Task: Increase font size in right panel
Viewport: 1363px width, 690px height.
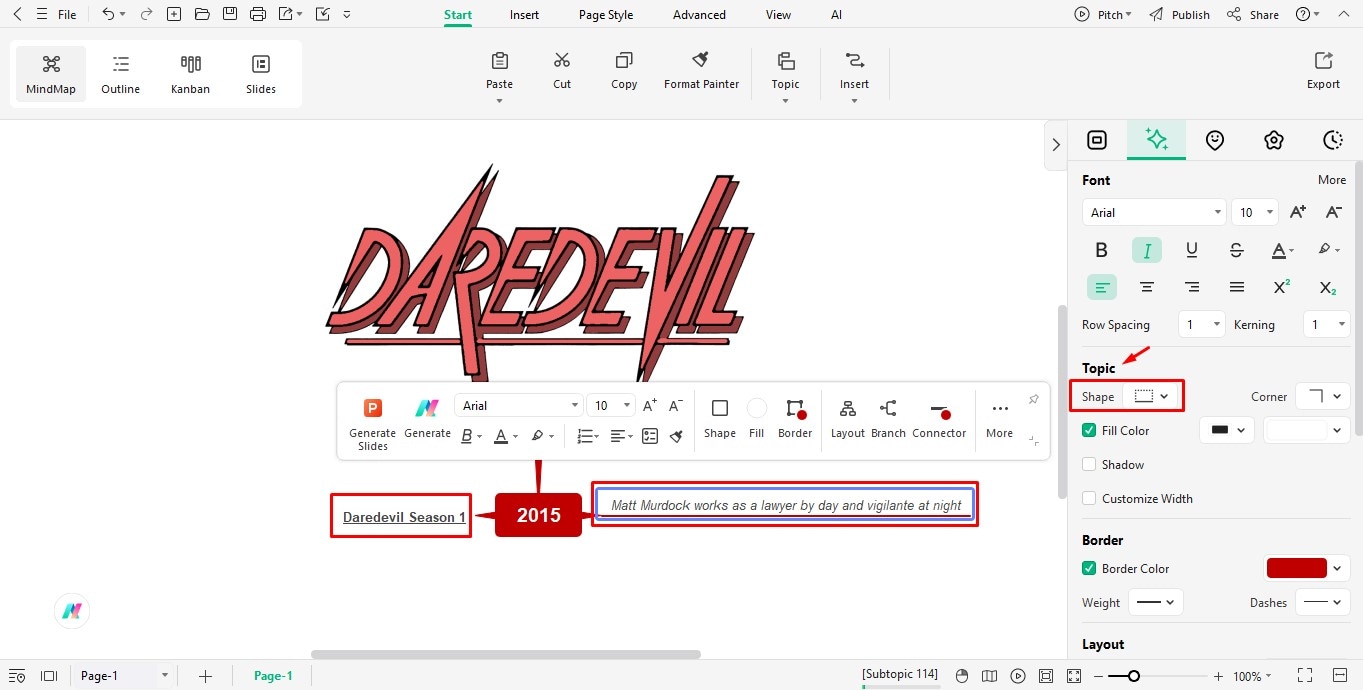Action: pyautogui.click(x=1298, y=212)
